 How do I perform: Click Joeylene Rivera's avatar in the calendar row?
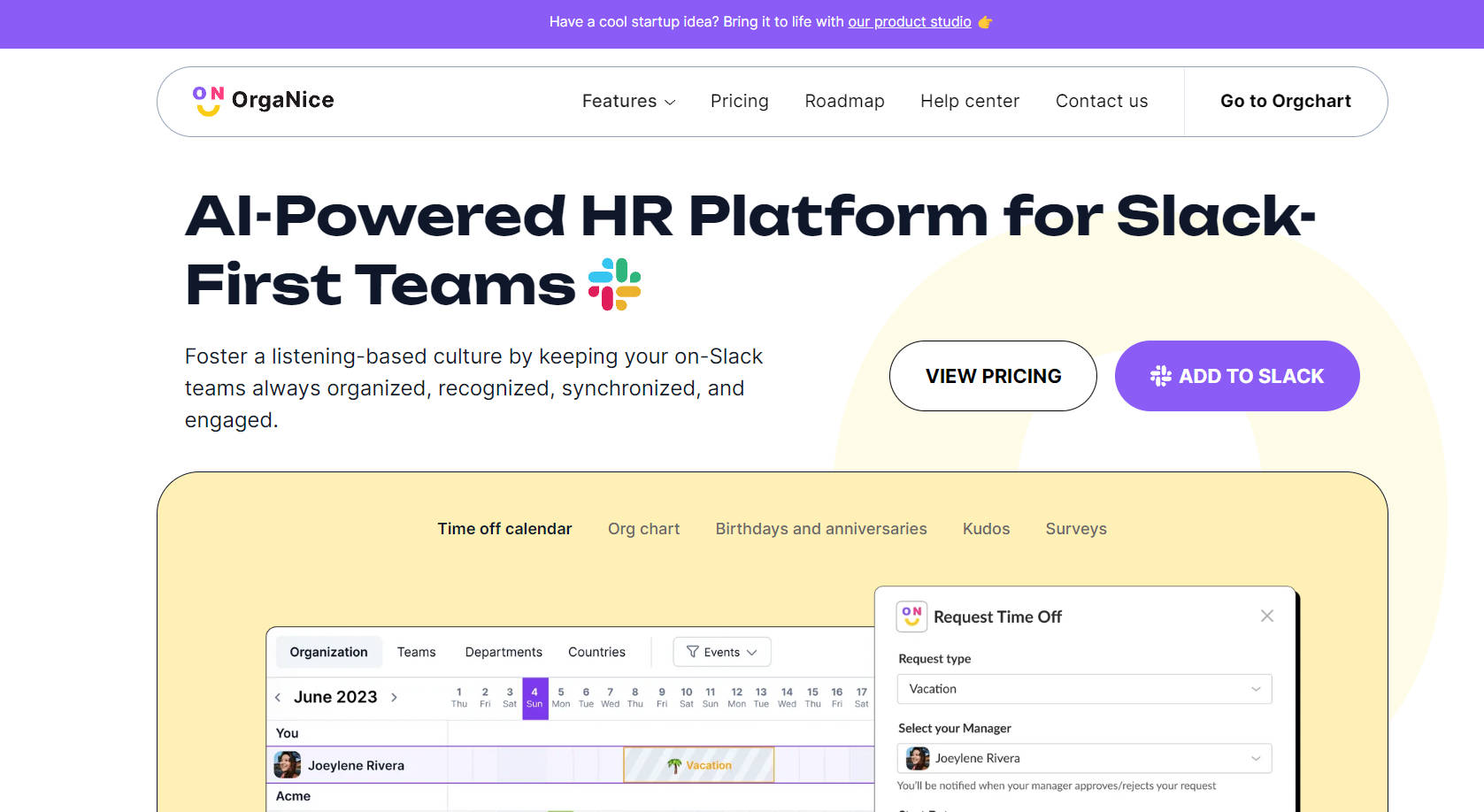tap(288, 764)
